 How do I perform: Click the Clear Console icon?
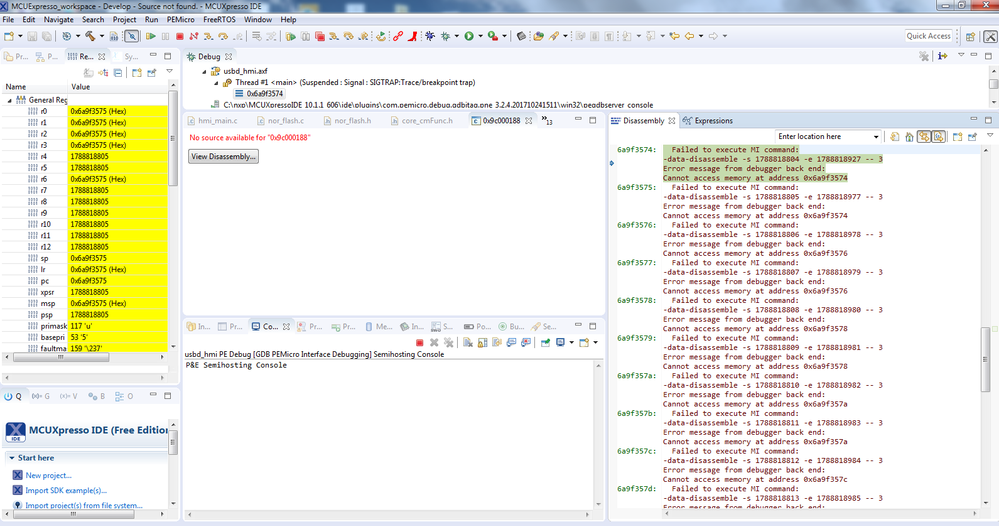tap(468, 343)
